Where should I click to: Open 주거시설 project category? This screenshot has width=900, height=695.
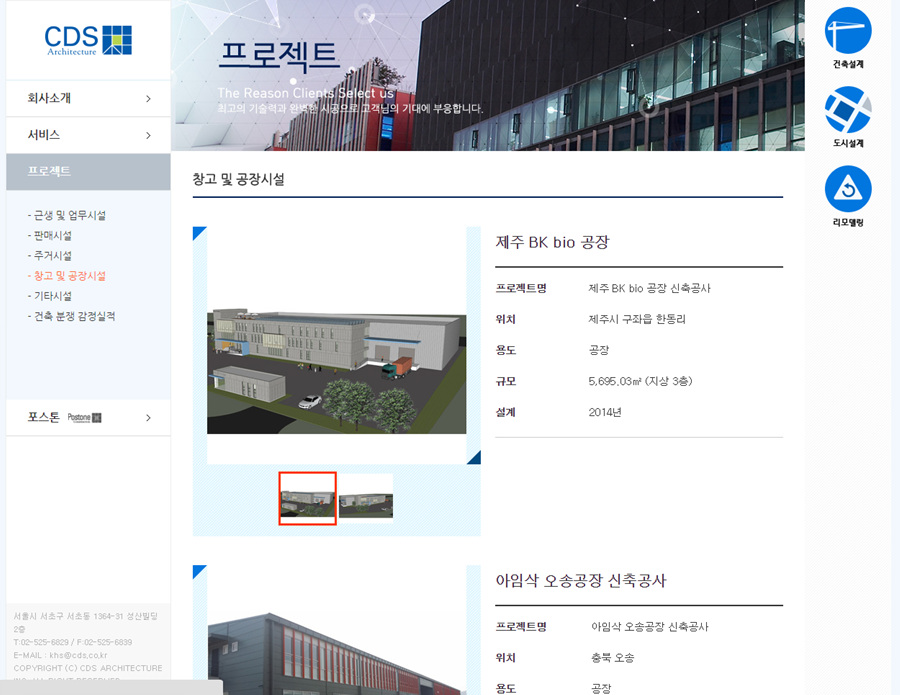(x=50, y=255)
